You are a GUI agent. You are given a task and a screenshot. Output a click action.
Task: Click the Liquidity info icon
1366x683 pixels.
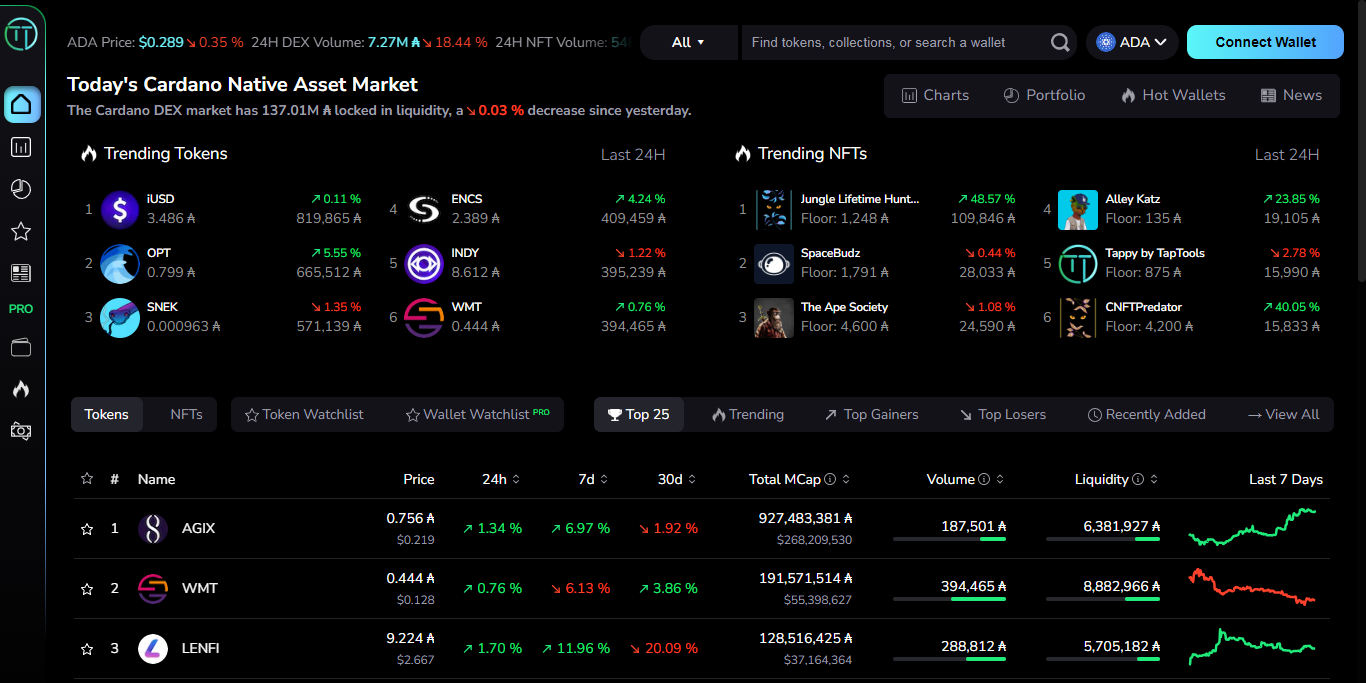[1138, 479]
